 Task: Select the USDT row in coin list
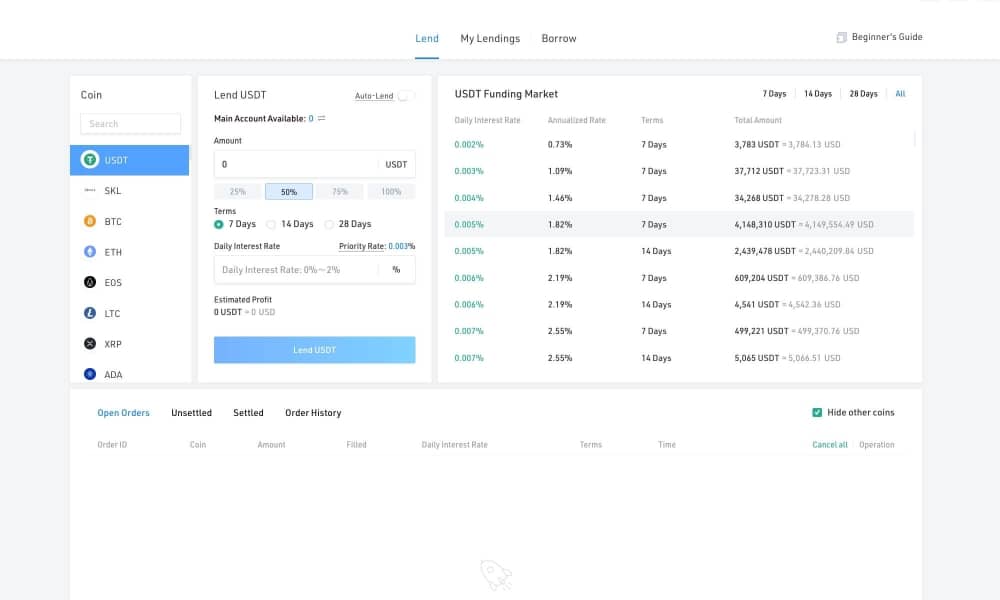[x=129, y=160]
